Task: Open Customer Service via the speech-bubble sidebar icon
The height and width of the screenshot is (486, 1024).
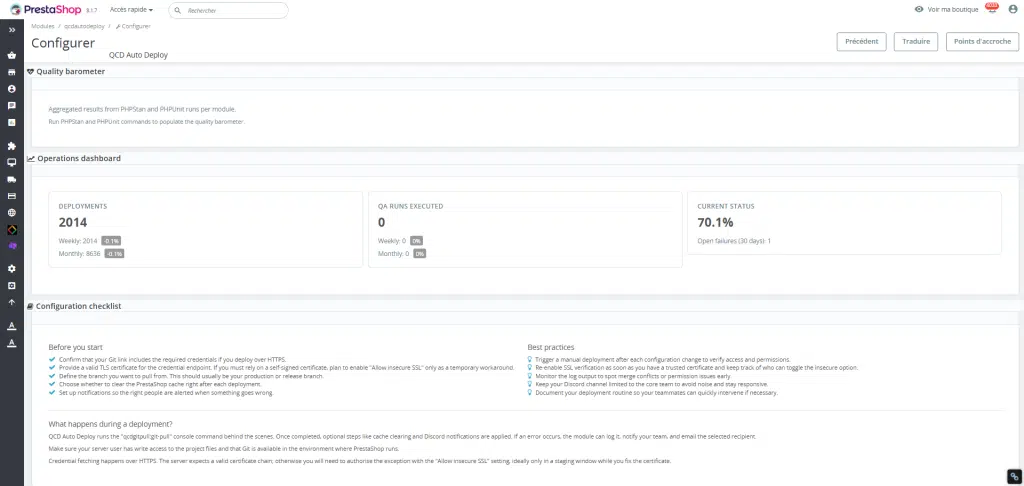Action: [12, 105]
